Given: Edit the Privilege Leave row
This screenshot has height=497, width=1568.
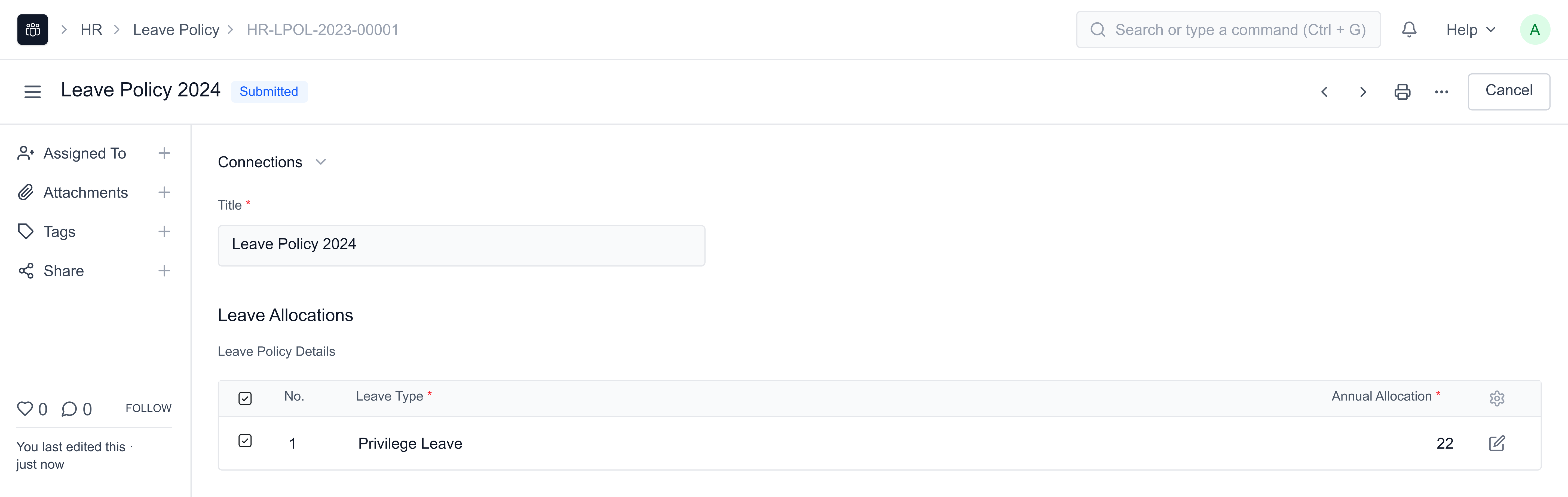Looking at the screenshot, I should click(1497, 443).
